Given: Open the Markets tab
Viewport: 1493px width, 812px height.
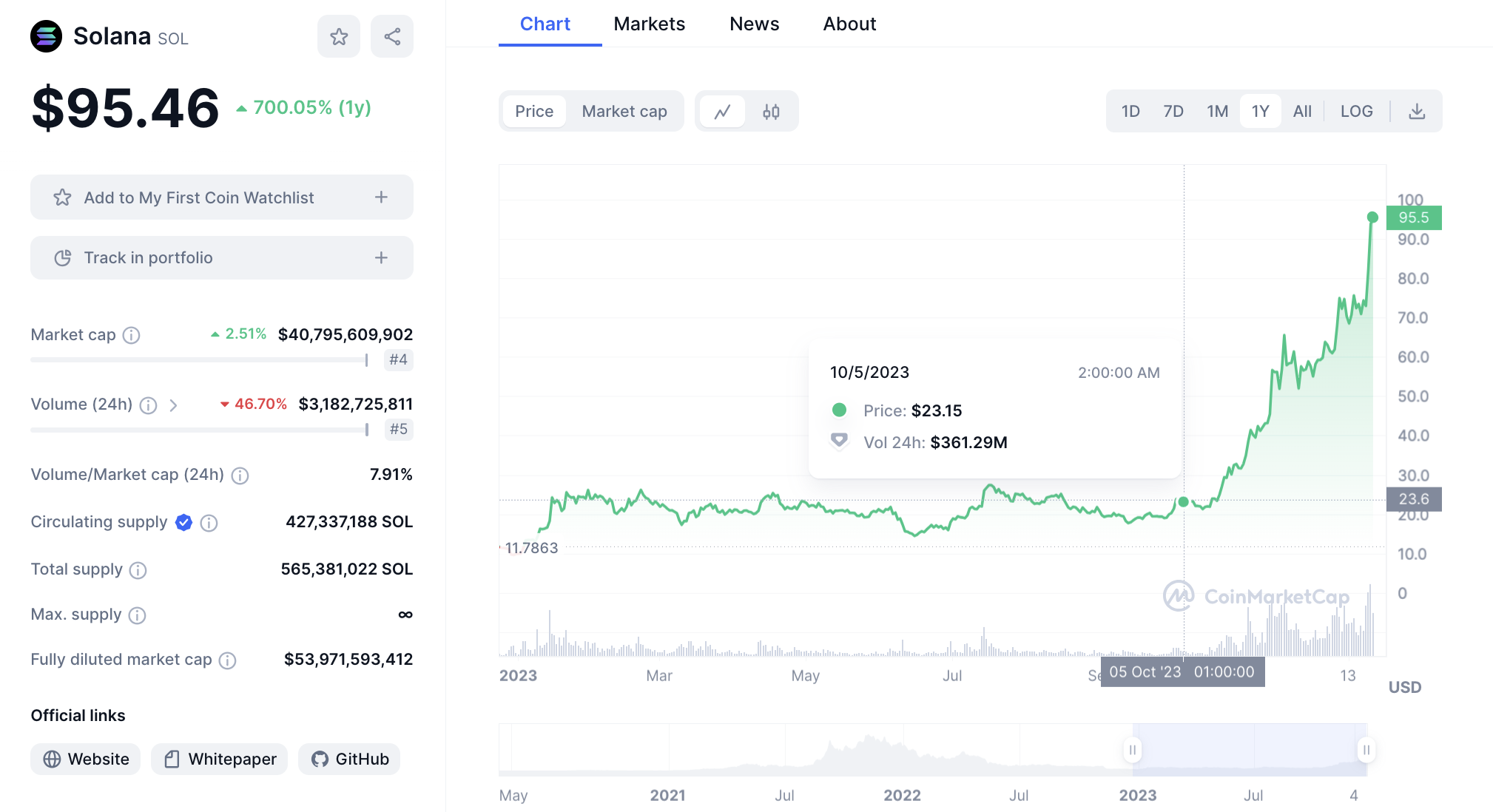Looking at the screenshot, I should tap(649, 24).
